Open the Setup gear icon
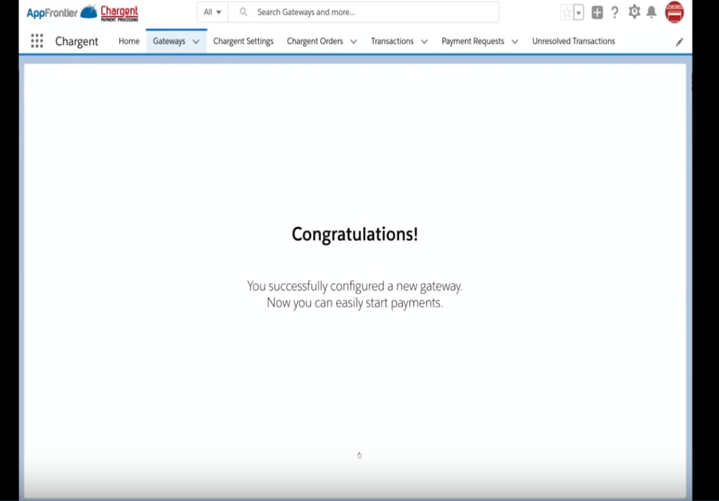Image resolution: width=719 pixels, height=501 pixels. tap(634, 13)
